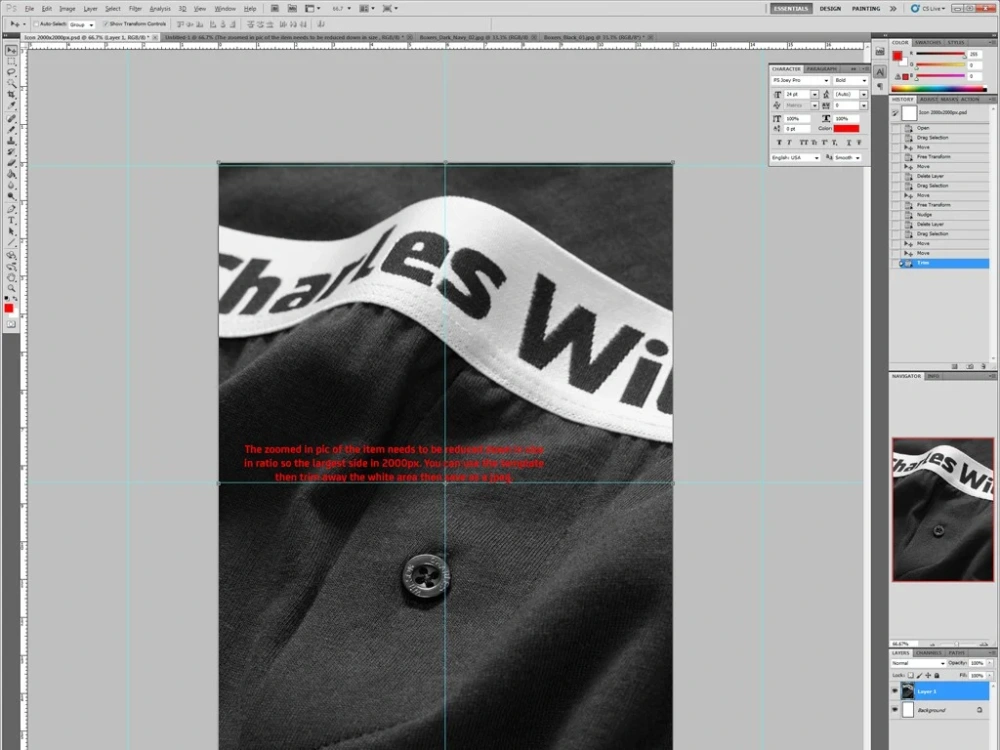The image size is (1000, 750).
Task: Select the Path Selection tool
Action: 11,232
